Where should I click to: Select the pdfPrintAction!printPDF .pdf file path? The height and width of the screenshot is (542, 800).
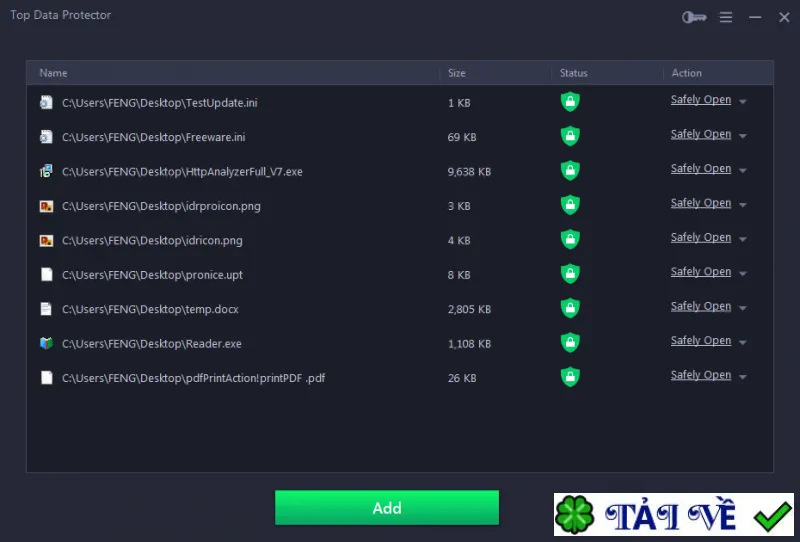click(x=193, y=378)
